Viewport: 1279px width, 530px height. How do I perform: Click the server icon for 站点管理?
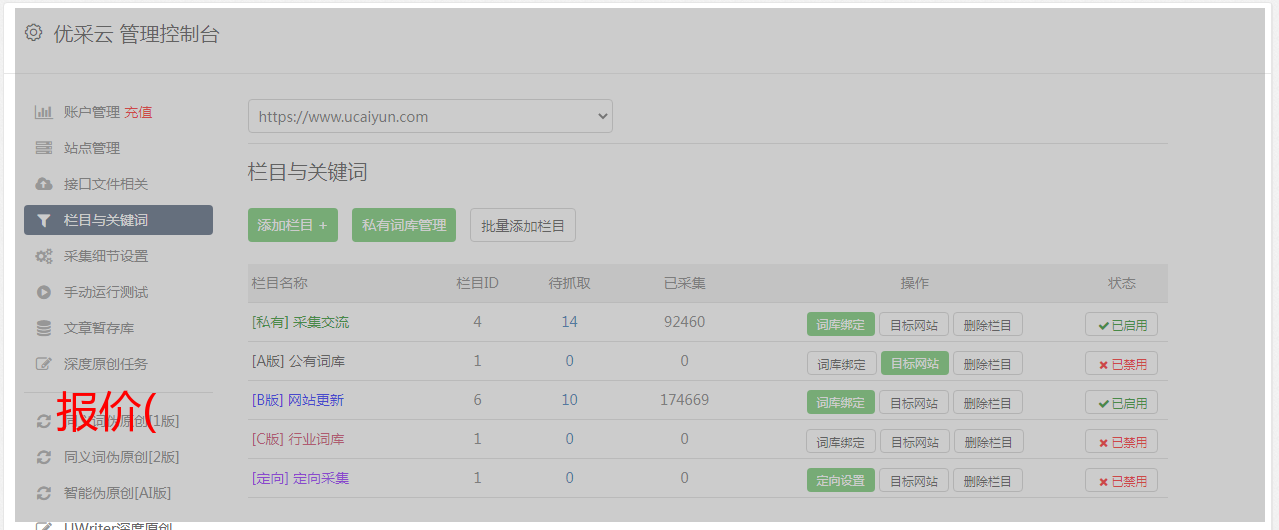point(44,148)
